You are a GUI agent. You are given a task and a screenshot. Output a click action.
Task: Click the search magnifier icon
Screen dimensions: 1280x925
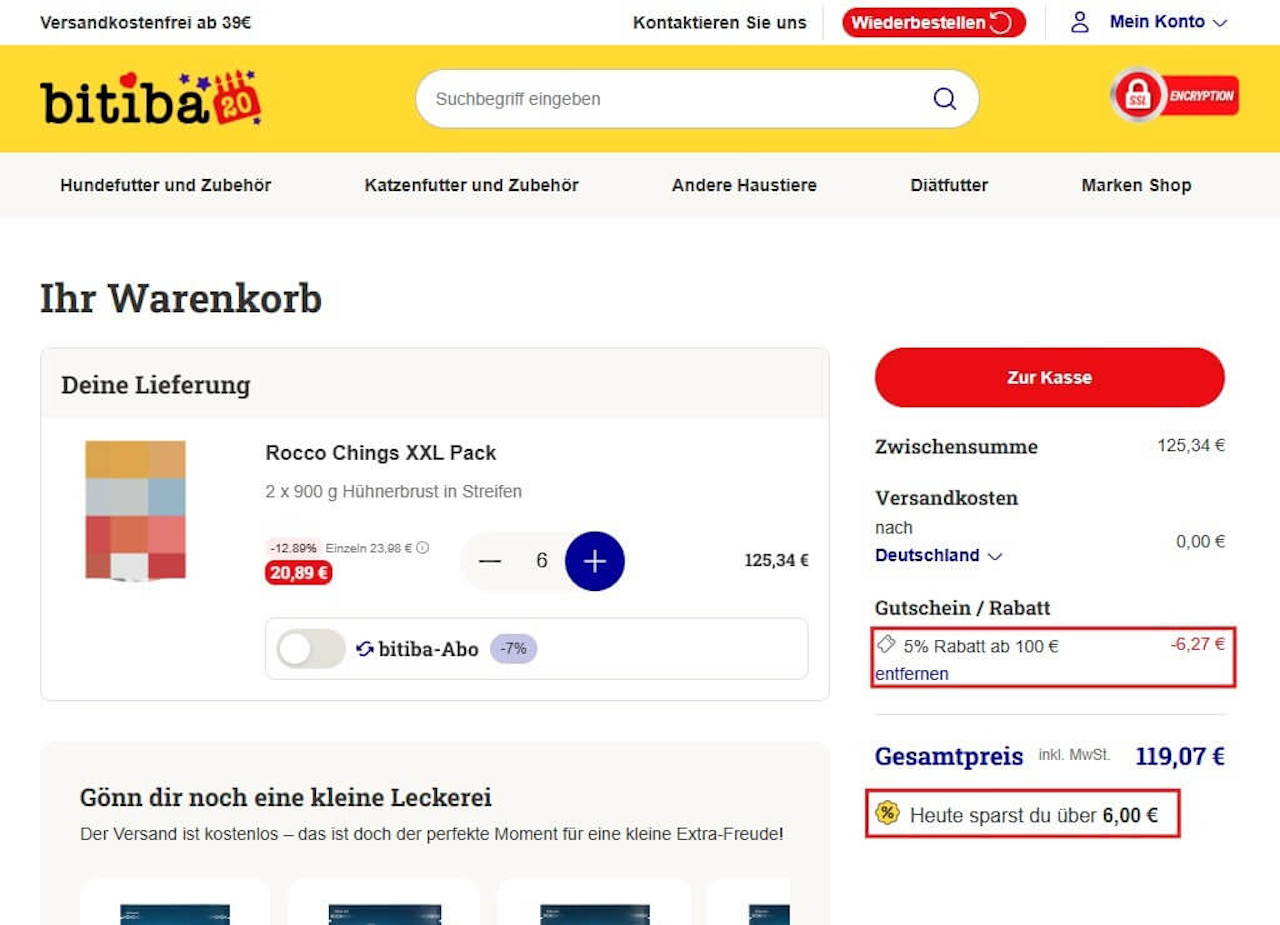tap(944, 98)
